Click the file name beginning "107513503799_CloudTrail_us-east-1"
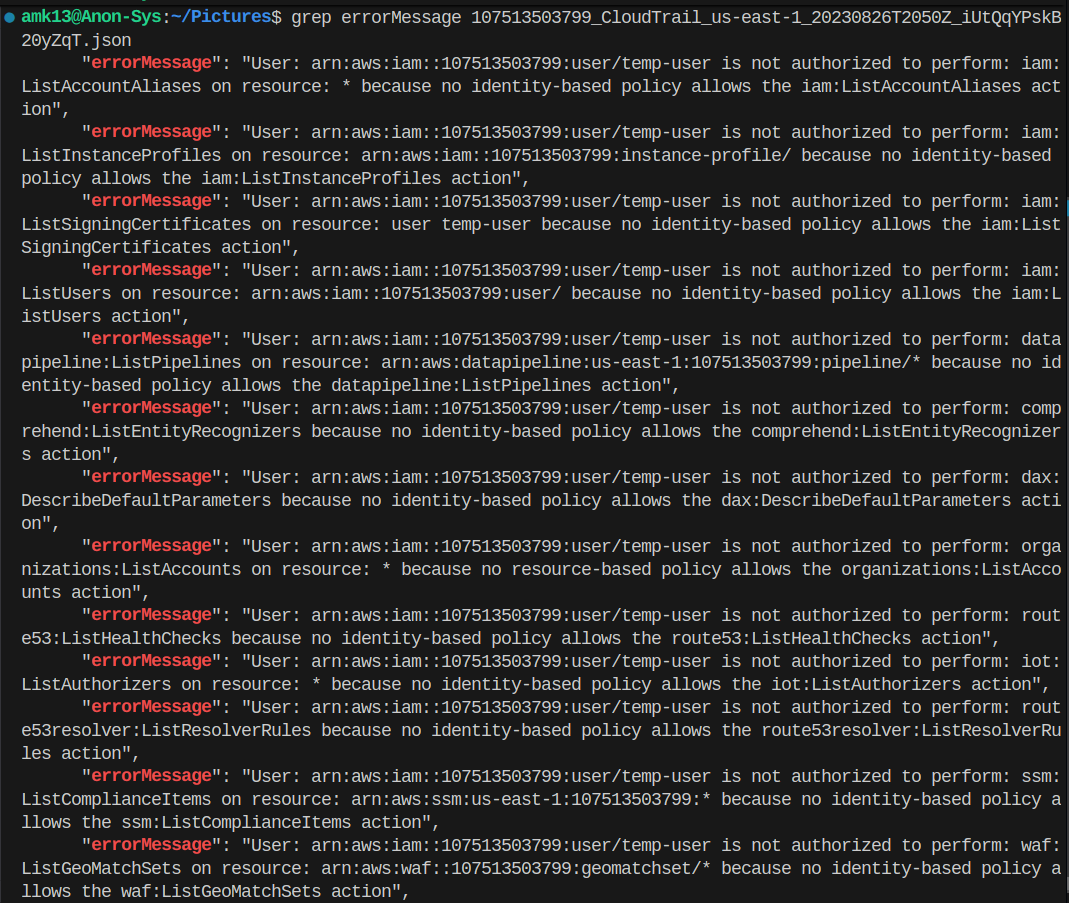Image resolution: width=1069 pixels, height=903 pixels. (x=766, y=17)
